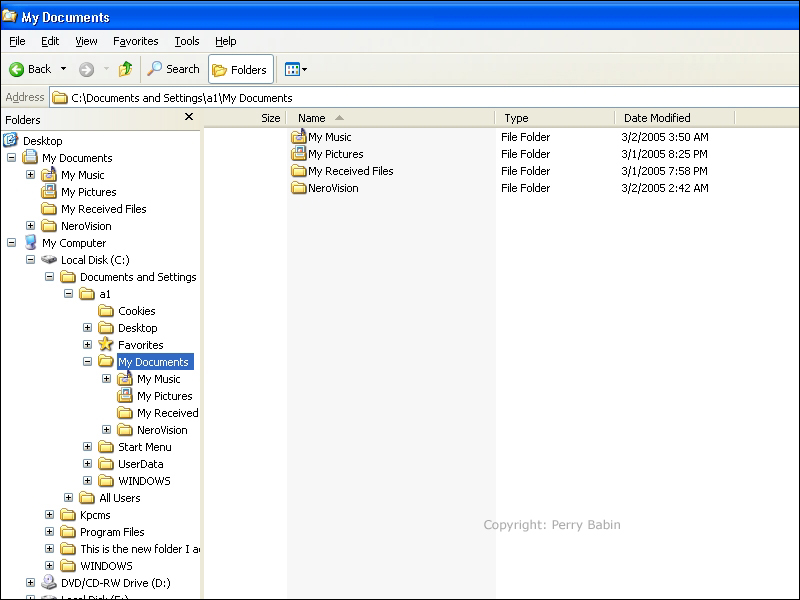This screenshot has width=800, height=600.
Task: Select the Favorites star icon
Action: pyautogui.click(x=106, y=344)
